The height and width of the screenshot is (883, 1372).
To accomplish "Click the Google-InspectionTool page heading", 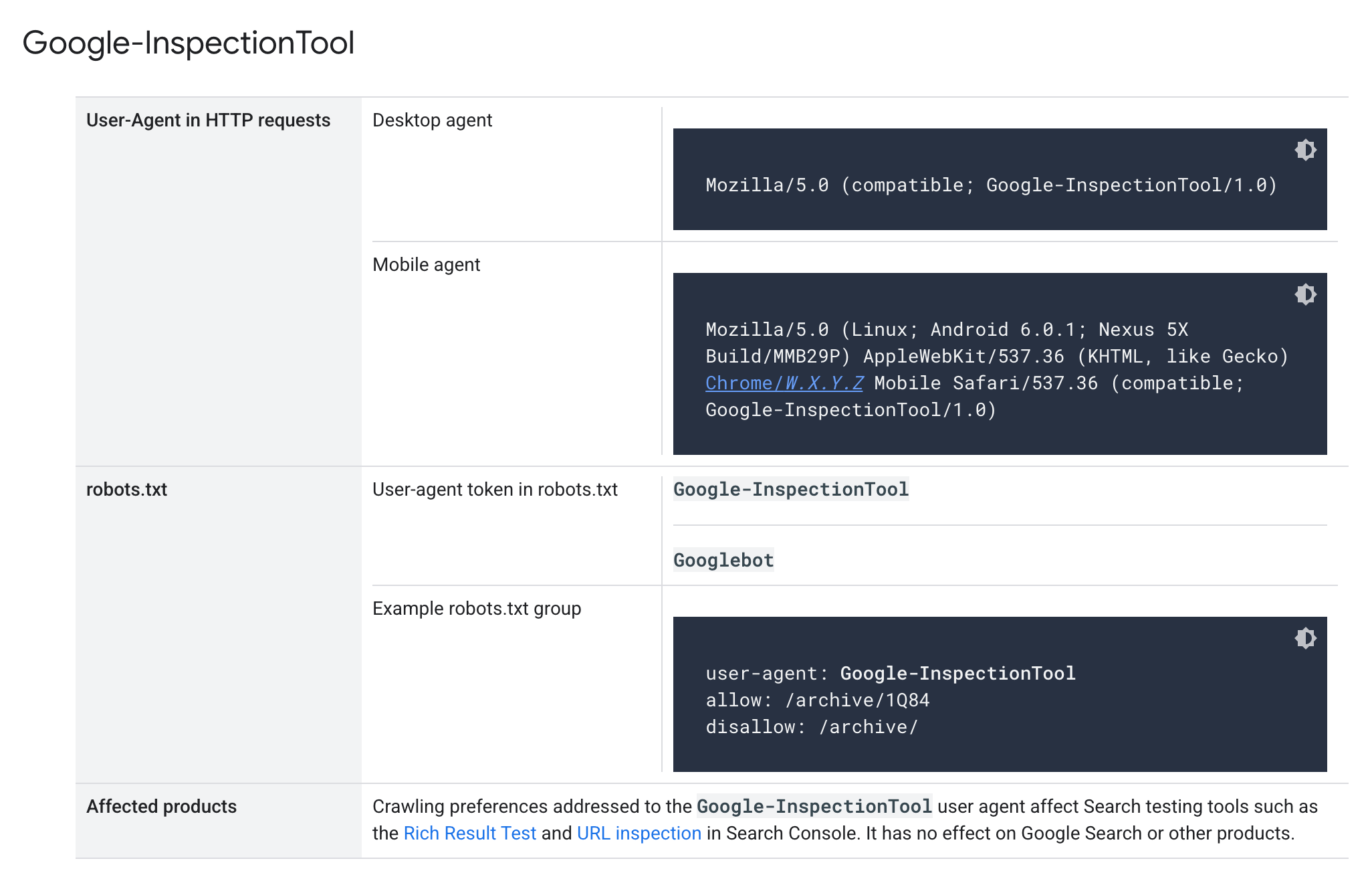I will 189,43.
